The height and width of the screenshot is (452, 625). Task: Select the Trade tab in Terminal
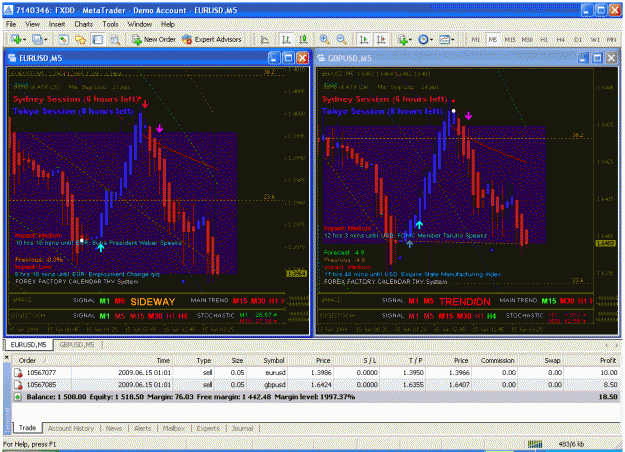(28, 428)
